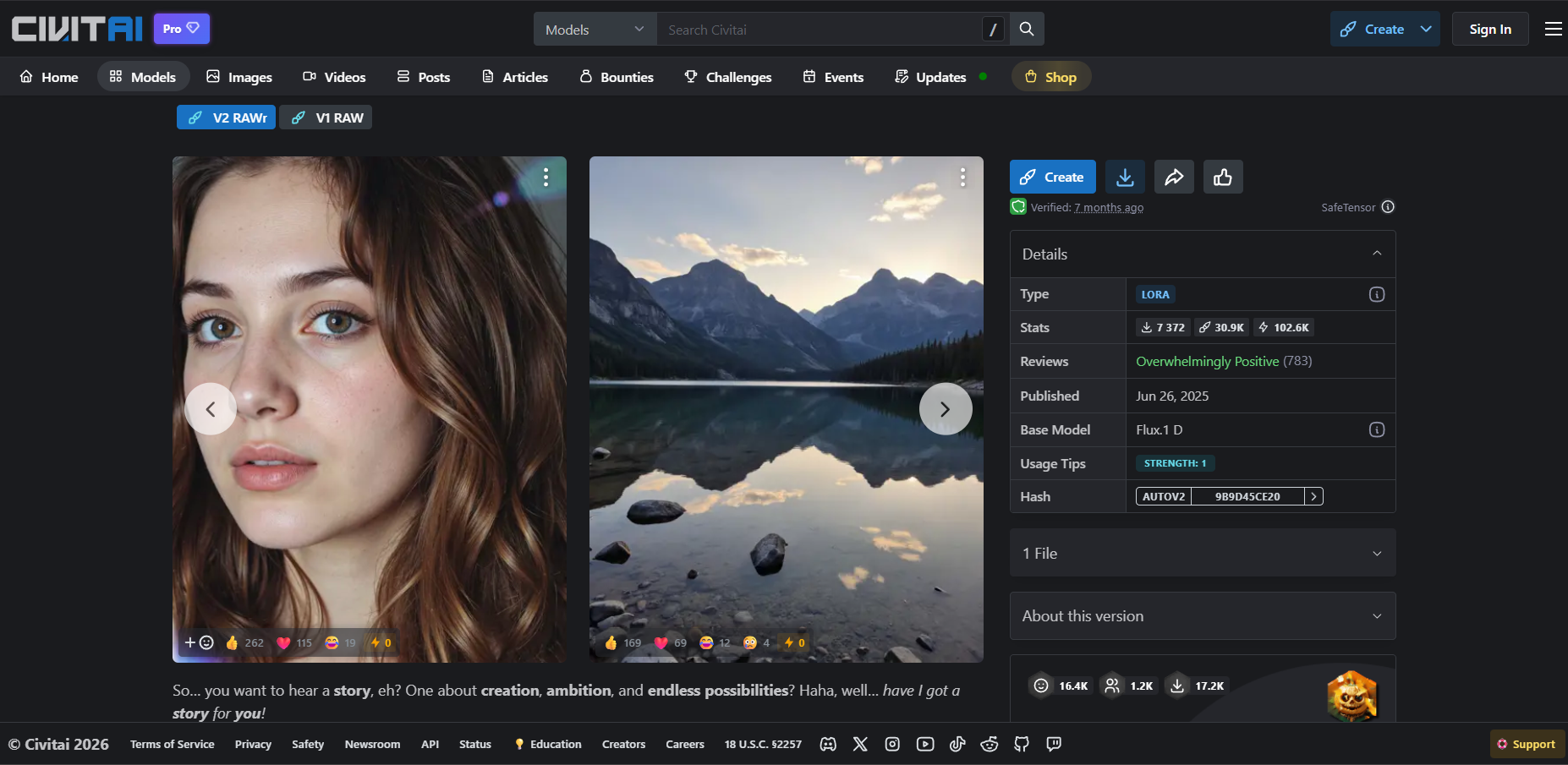Click the search magnifier icon
Image resolution: width=1568 pixels, height=765 pixels.
point(1027,29)
